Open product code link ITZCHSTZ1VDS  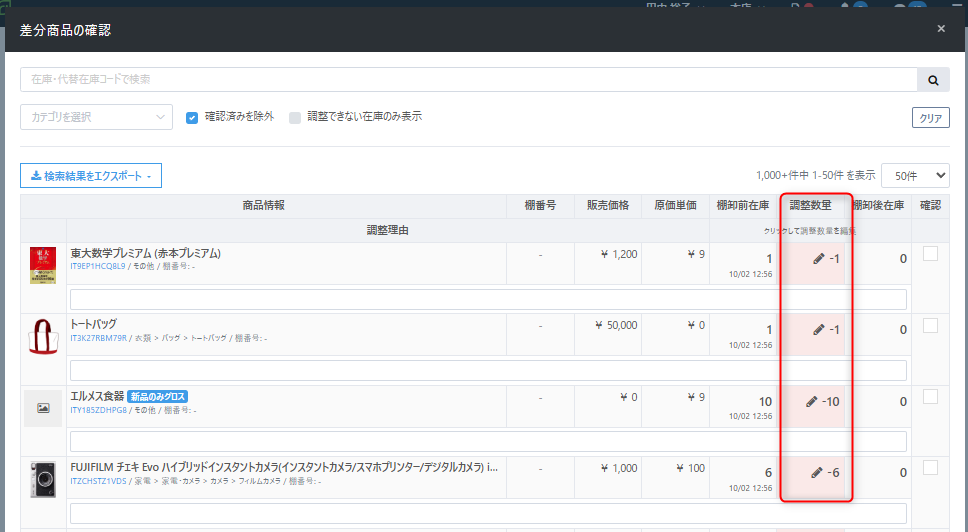[98, 481]
